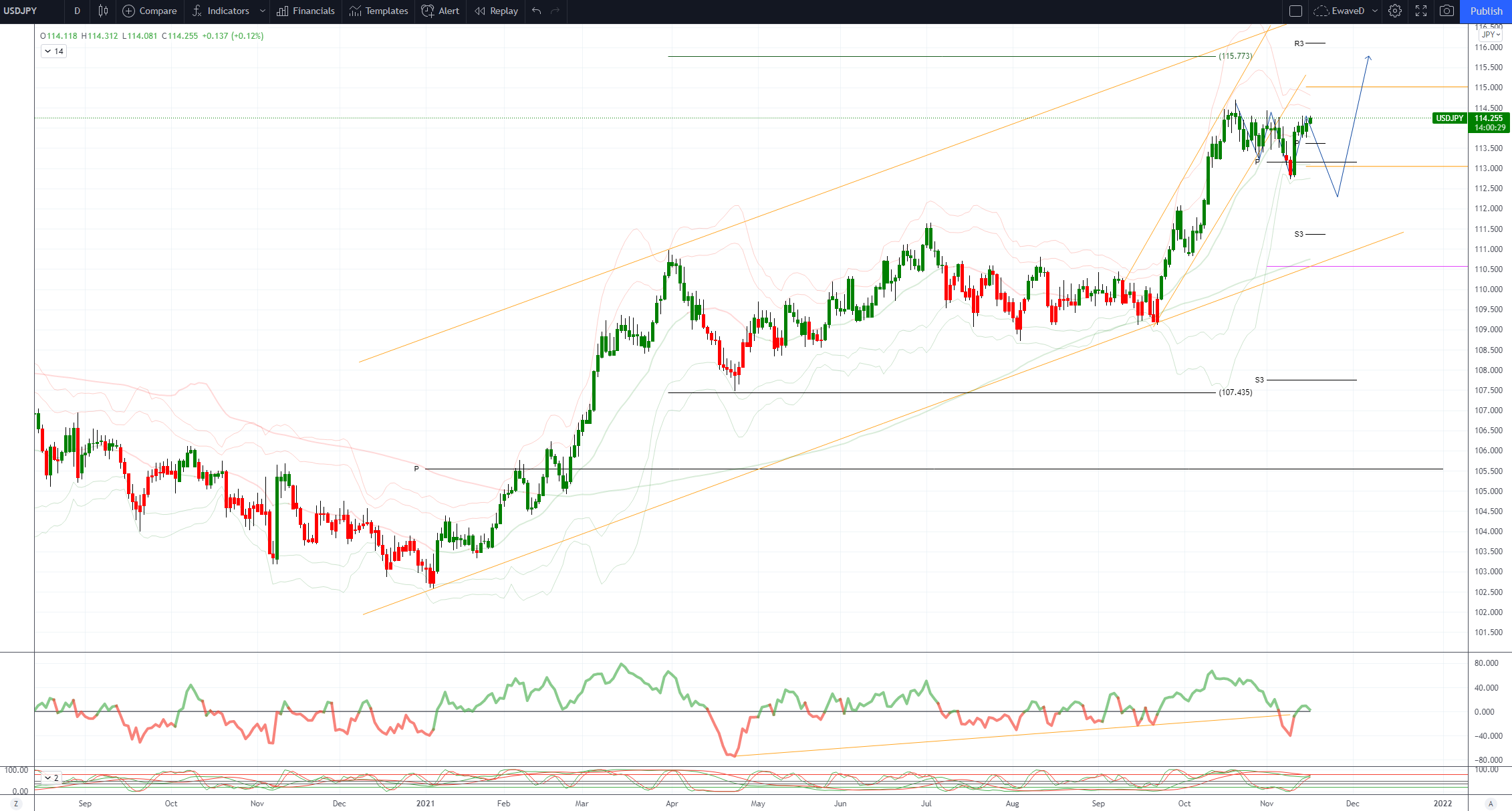Expand Indicators favorites dropdown arrow
The image size is (1512, 811).
[x=263, y=11]
